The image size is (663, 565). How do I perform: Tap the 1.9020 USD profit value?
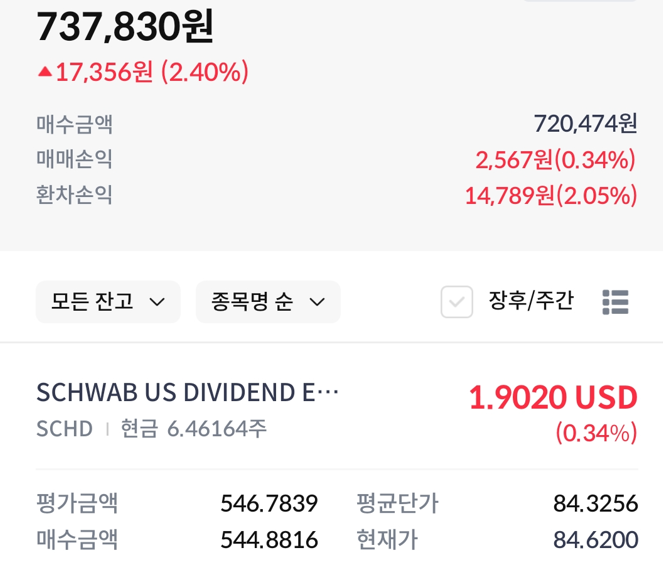coord(553,398)
